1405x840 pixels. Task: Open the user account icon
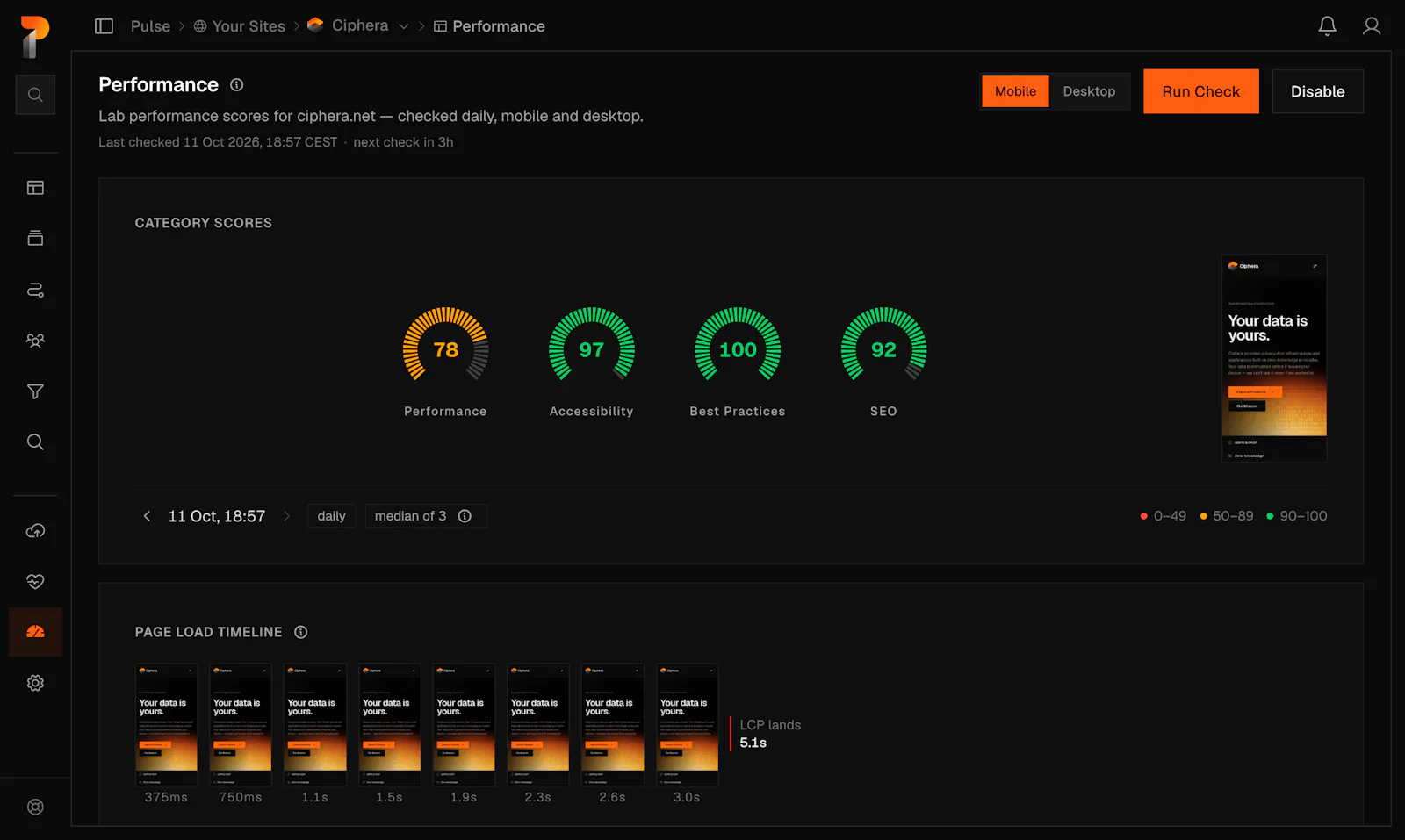(x=1371, y=26)
